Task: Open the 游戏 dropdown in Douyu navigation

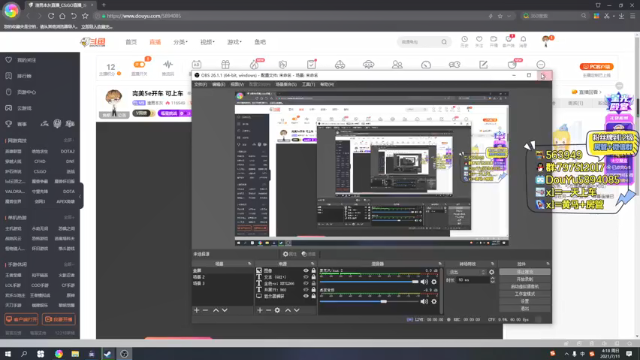Action: pyautogui.click(x=234, y=42)
